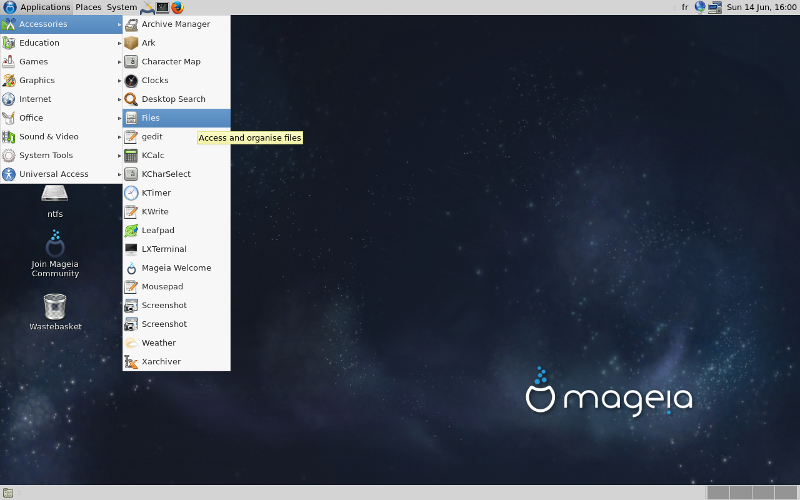800x500 pixels.
Task: Open the first Screenshot entry
Action: tap(177, 305)
